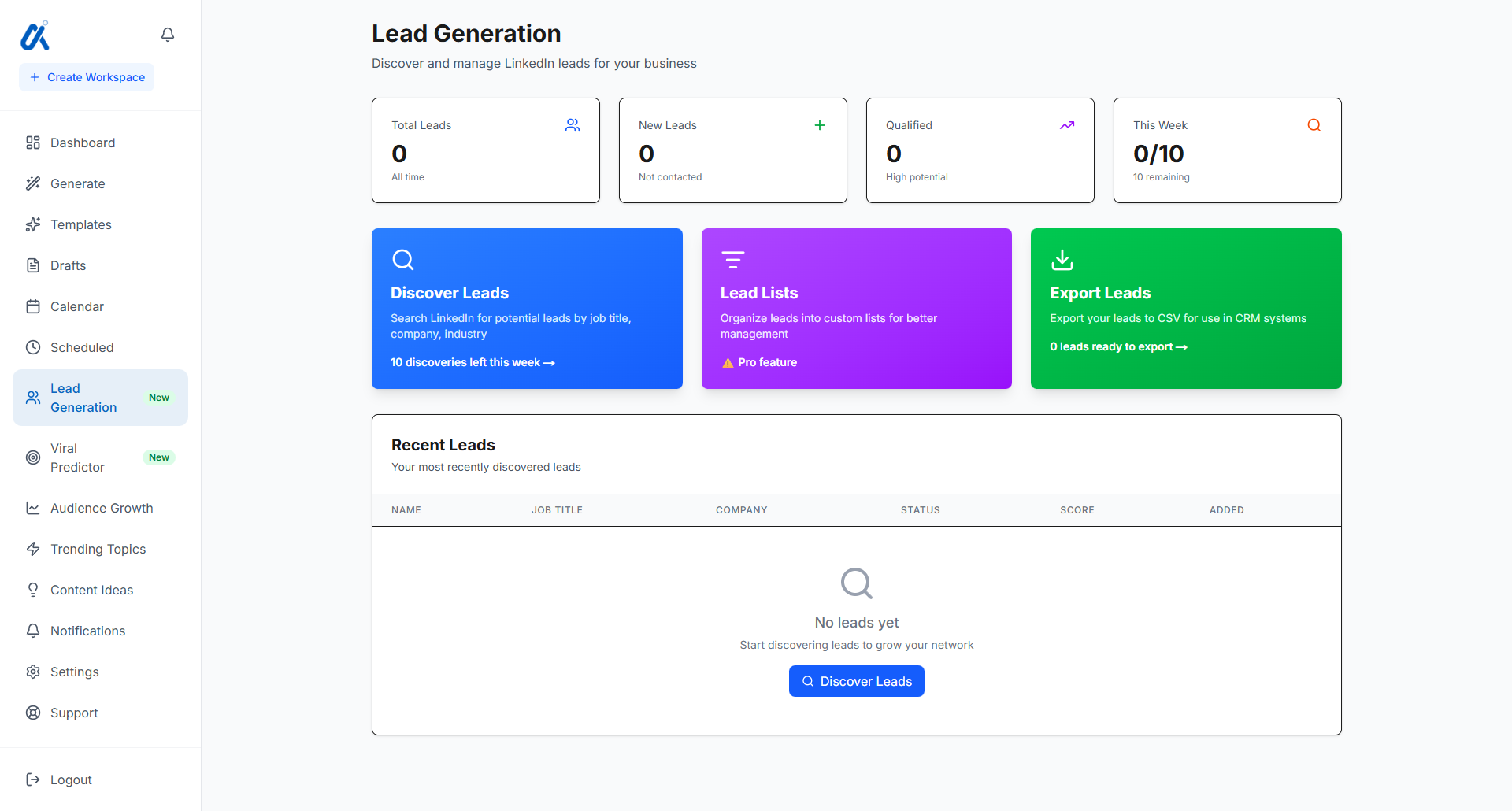This screenshot has height=811, width=1512.
Task: Click the Viral Predictor target icon
Action: tap(33, 457)
